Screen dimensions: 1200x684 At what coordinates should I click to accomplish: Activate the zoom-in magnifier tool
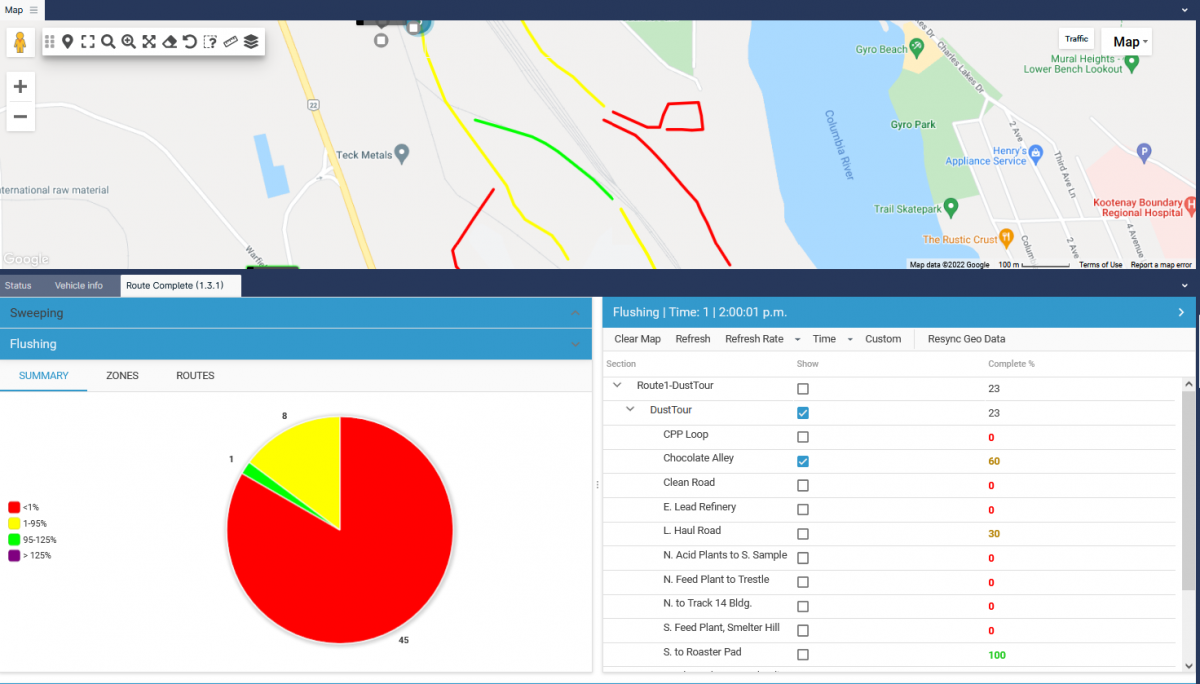pyautogui.click(x=128, y=42)
